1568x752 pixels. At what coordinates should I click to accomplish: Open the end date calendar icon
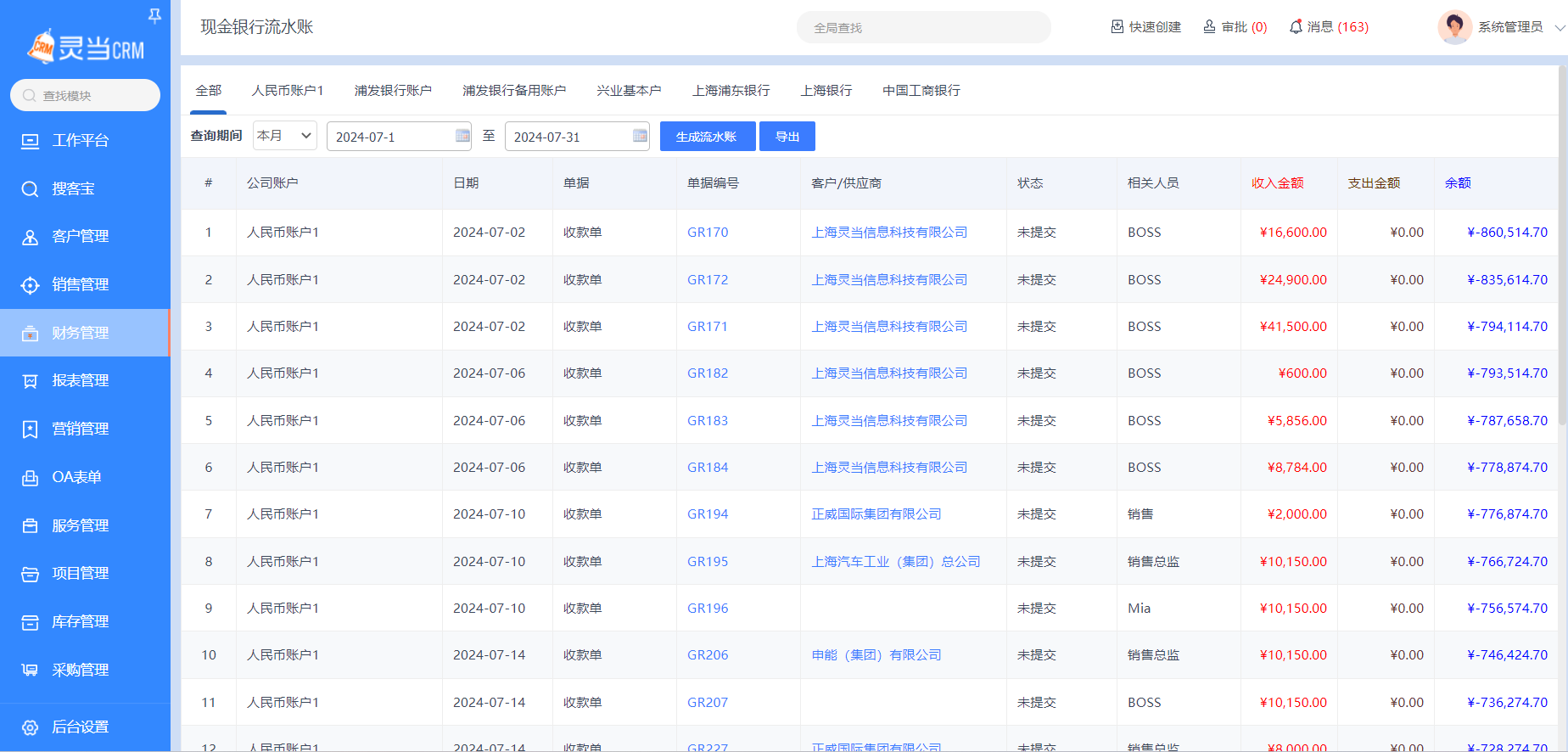[640, 136]
